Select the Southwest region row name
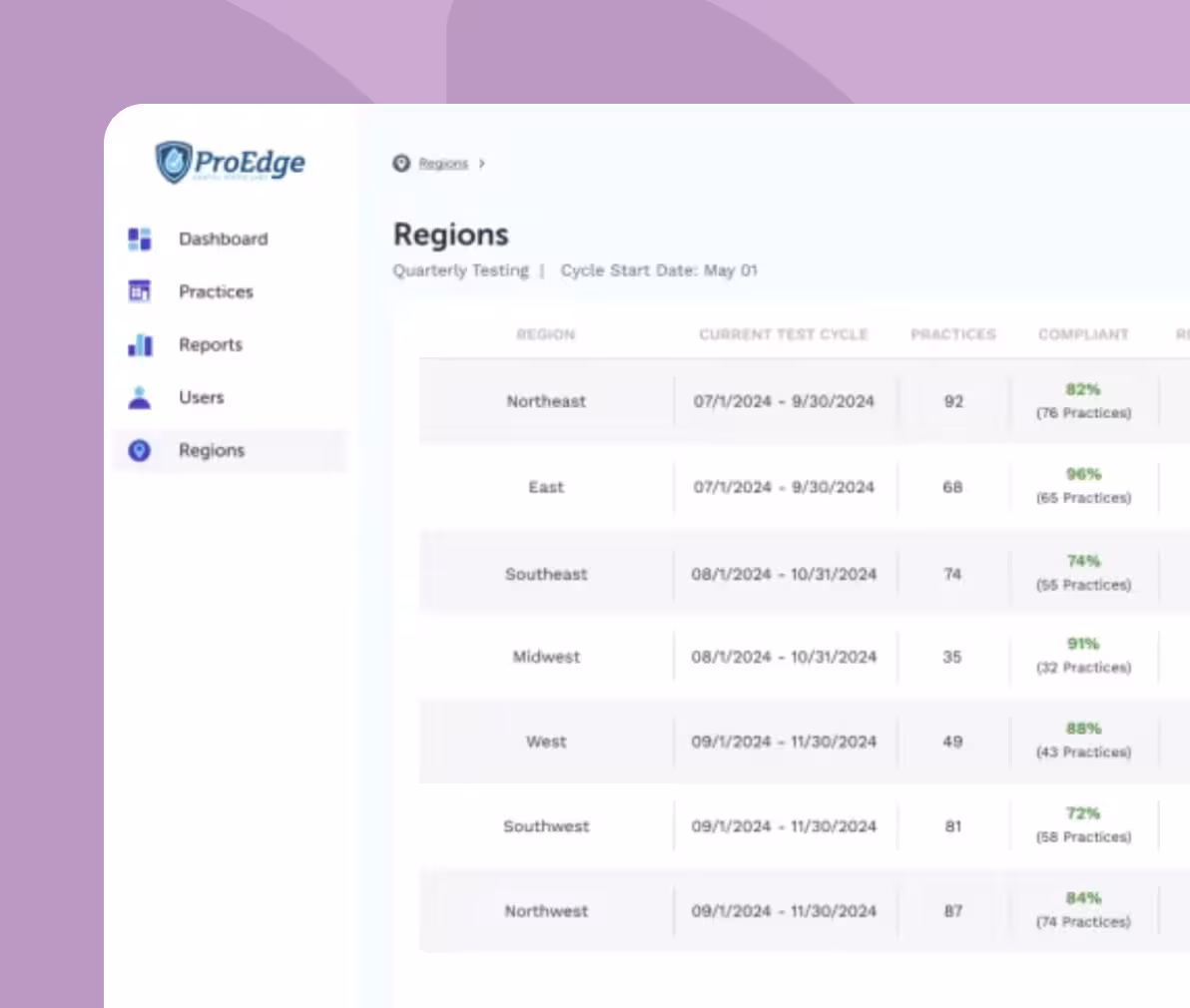The height and width of the screenshot is (1008, 1190). [x=546, y=826]
